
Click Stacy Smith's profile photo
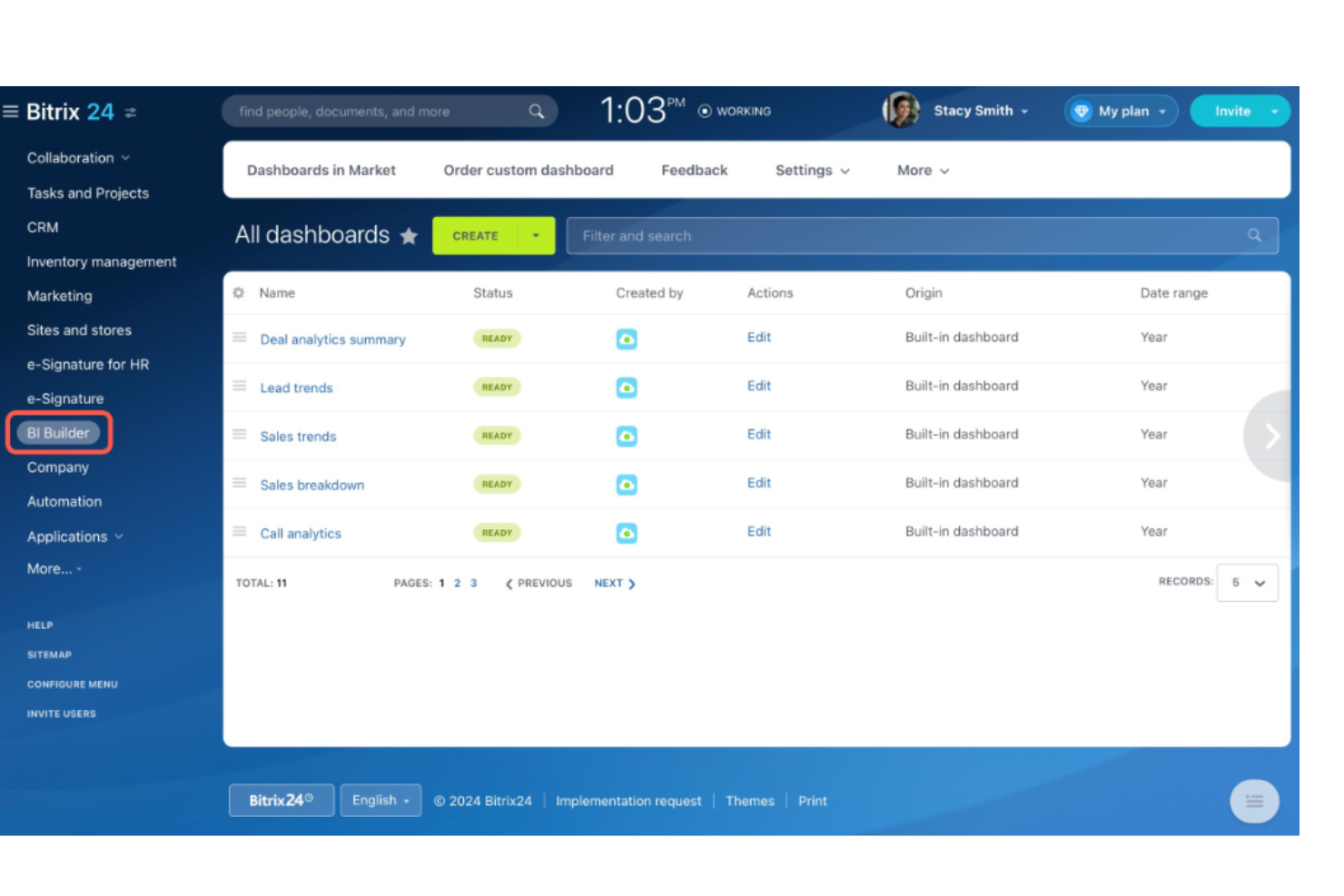pos(901,111)
